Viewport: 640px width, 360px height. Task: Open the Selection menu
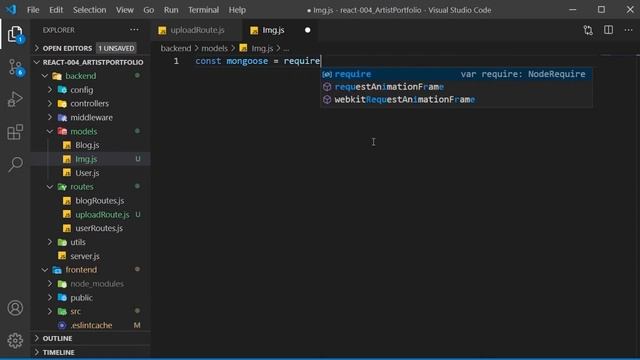89,10
